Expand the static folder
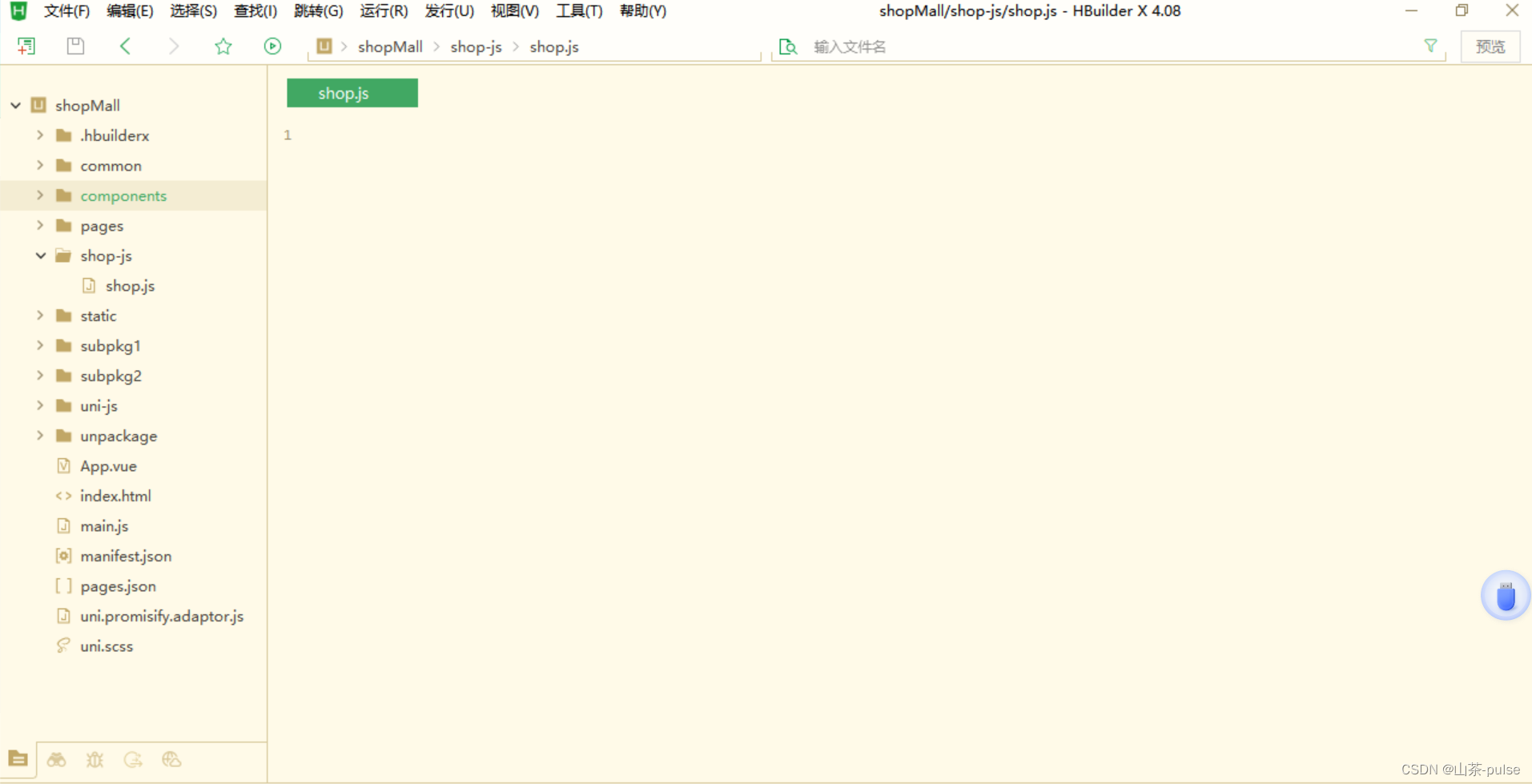 click(x=40, y=316)
